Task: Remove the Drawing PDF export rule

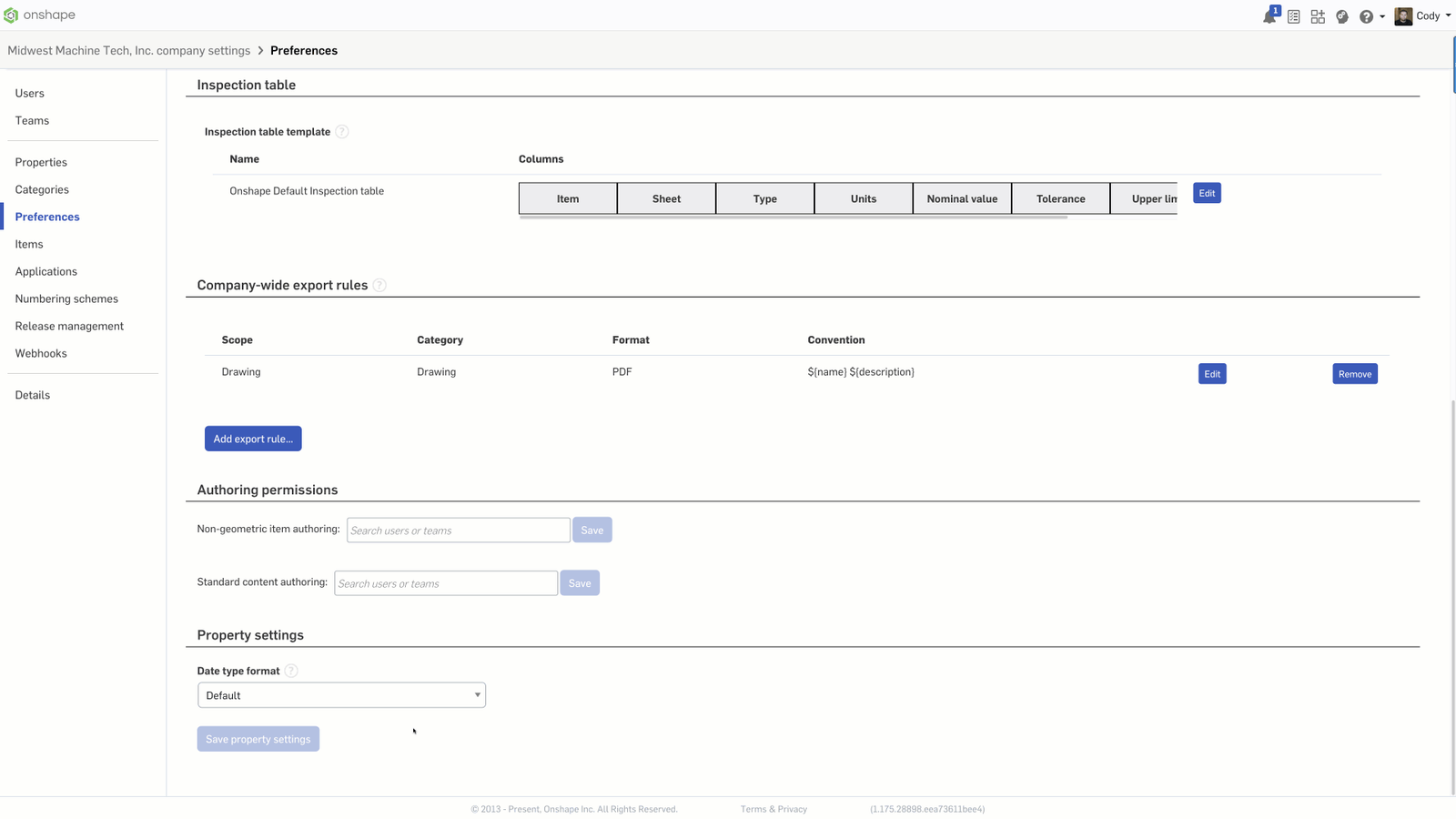Action: 1354,374
